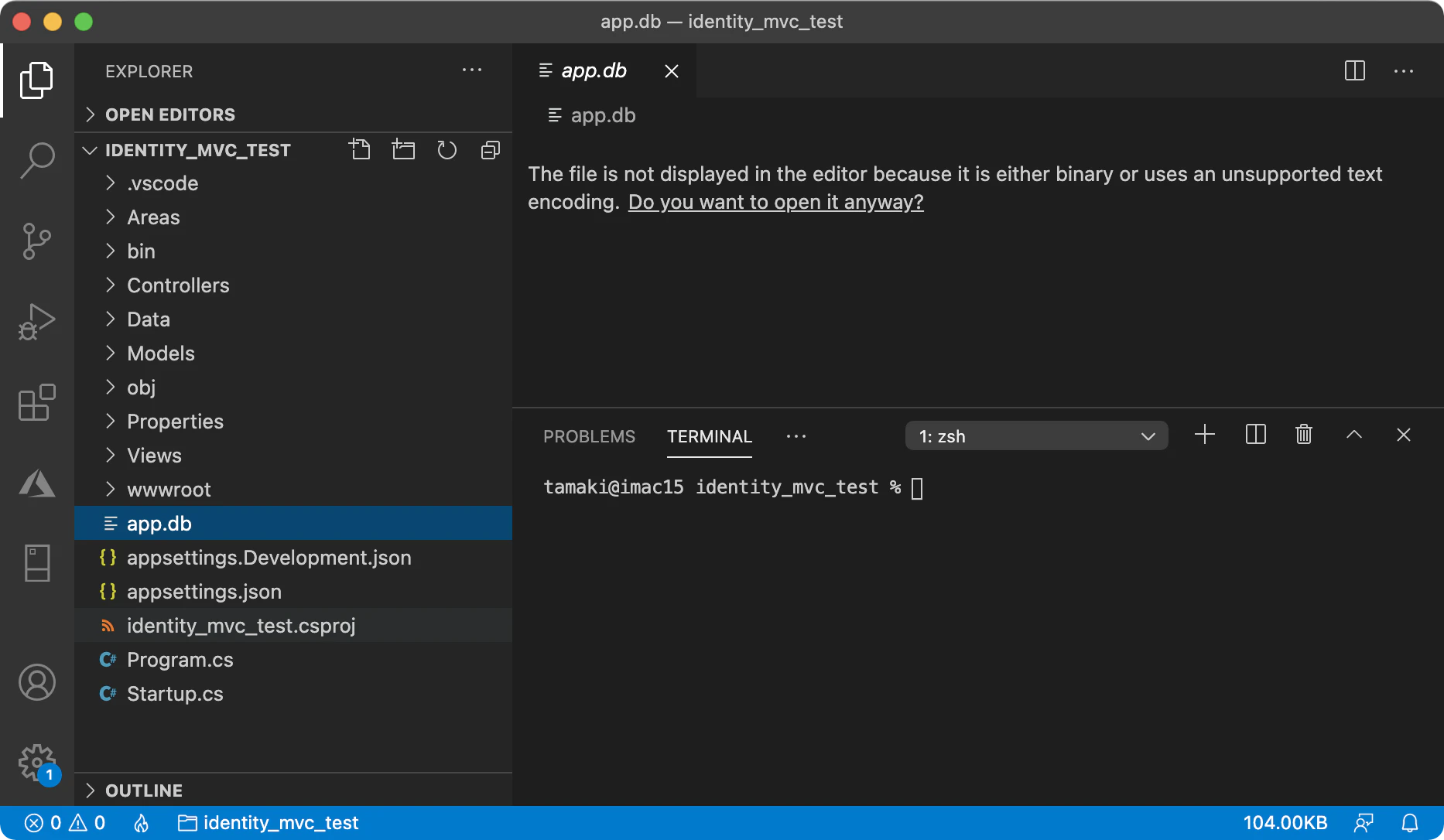Open the Search view in activity bar
Image resolution: width=1444 pixels, height=840 pixels.
click(37, 160)
